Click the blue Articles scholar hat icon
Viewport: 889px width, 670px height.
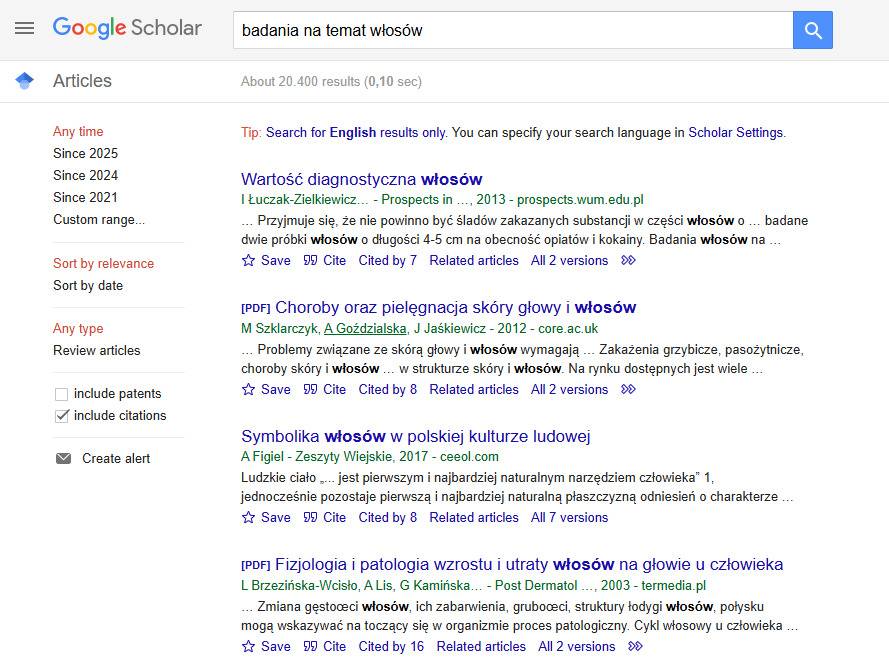coord(25,81)
